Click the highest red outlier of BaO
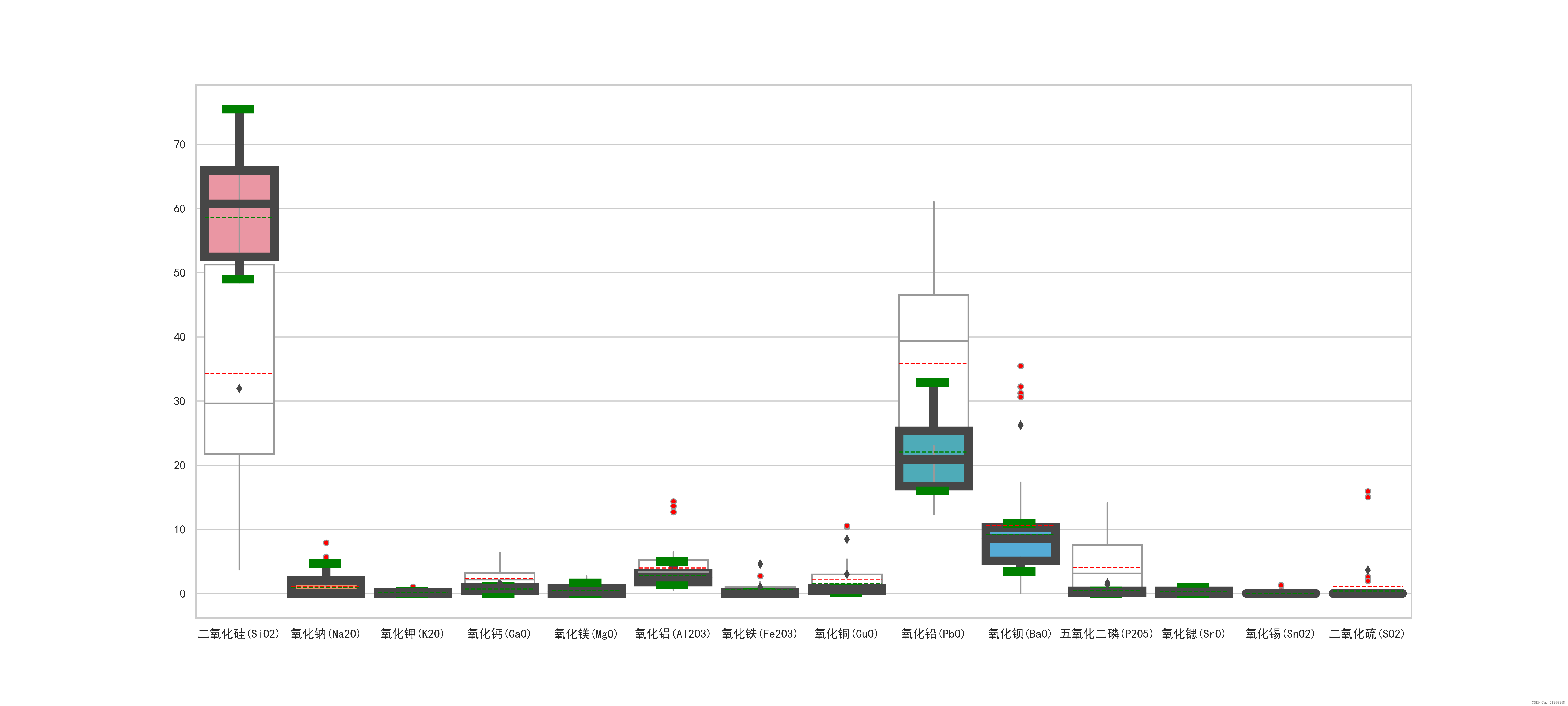 pos(1021,366)
